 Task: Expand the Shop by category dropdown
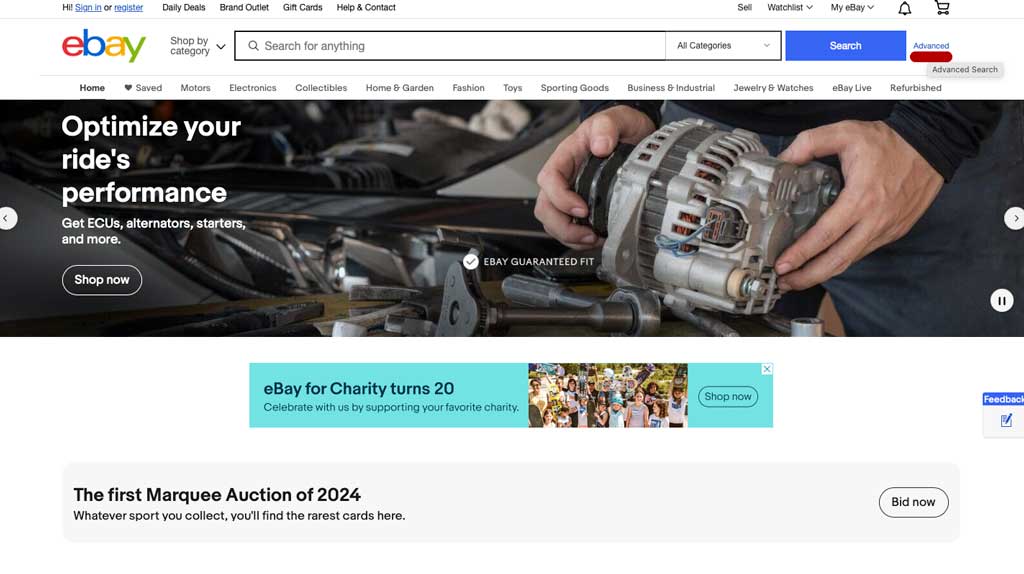click(x=197, y=46)
